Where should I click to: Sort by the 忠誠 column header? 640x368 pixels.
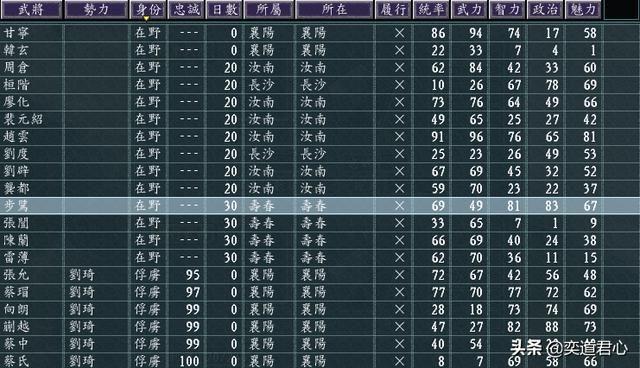187,9
